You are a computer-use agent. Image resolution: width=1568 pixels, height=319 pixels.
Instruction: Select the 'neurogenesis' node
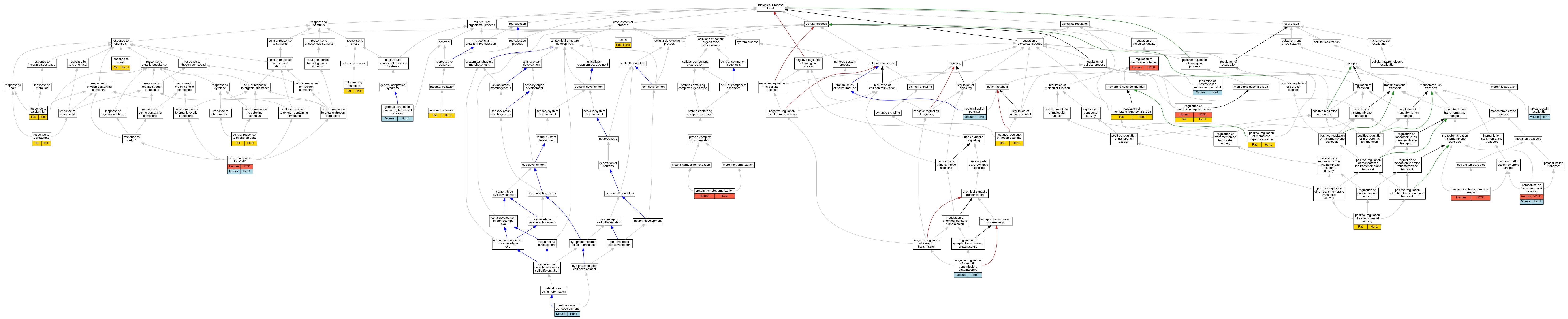click(x=608, y=139)
